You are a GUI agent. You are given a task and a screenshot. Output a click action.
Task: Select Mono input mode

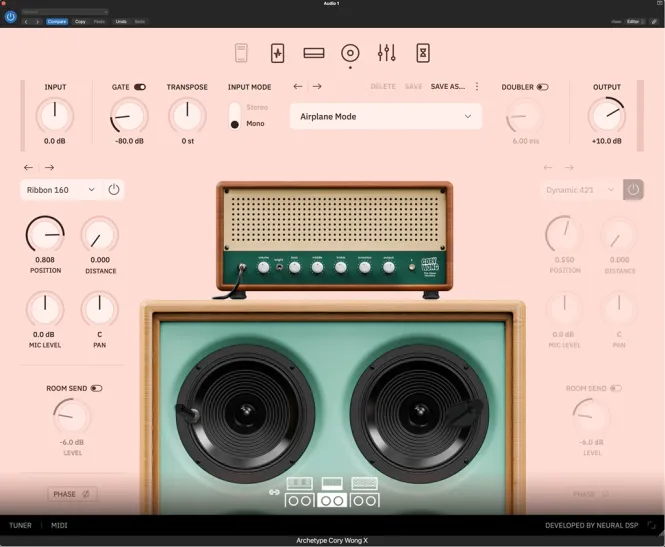(255, 123)
